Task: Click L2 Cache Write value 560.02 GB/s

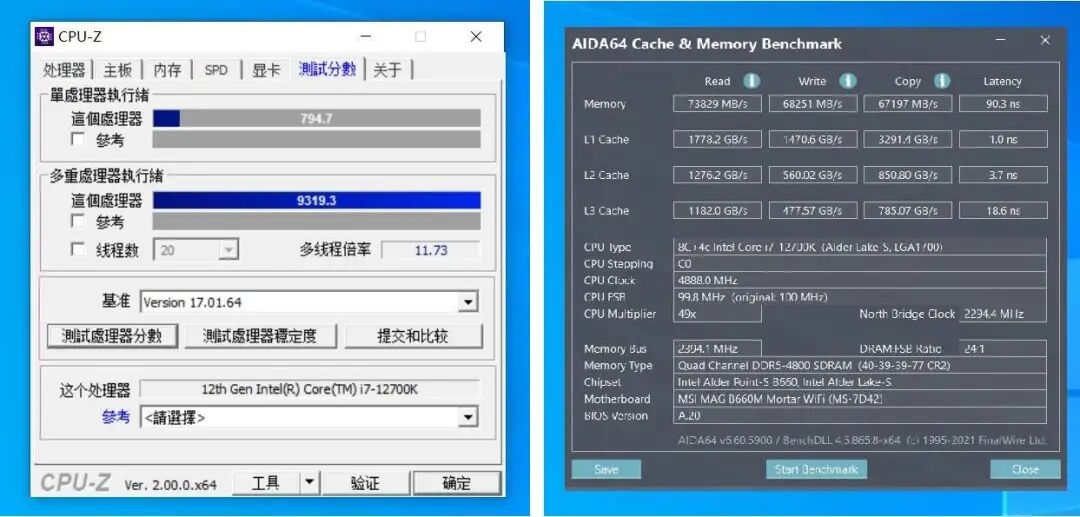Action: point(813,175)
